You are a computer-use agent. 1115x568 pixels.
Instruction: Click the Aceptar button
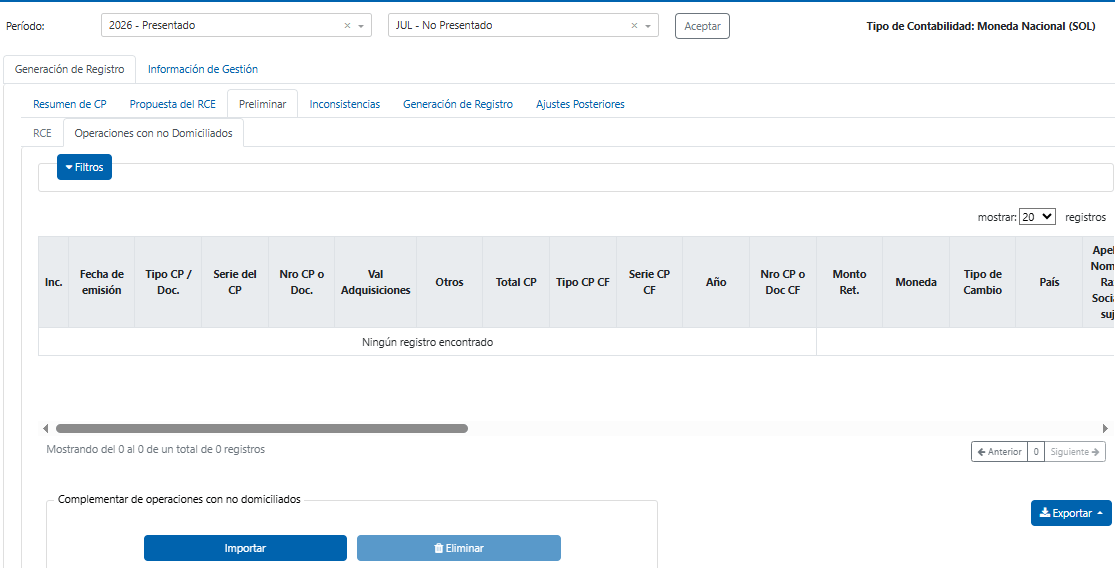point(702,26)
